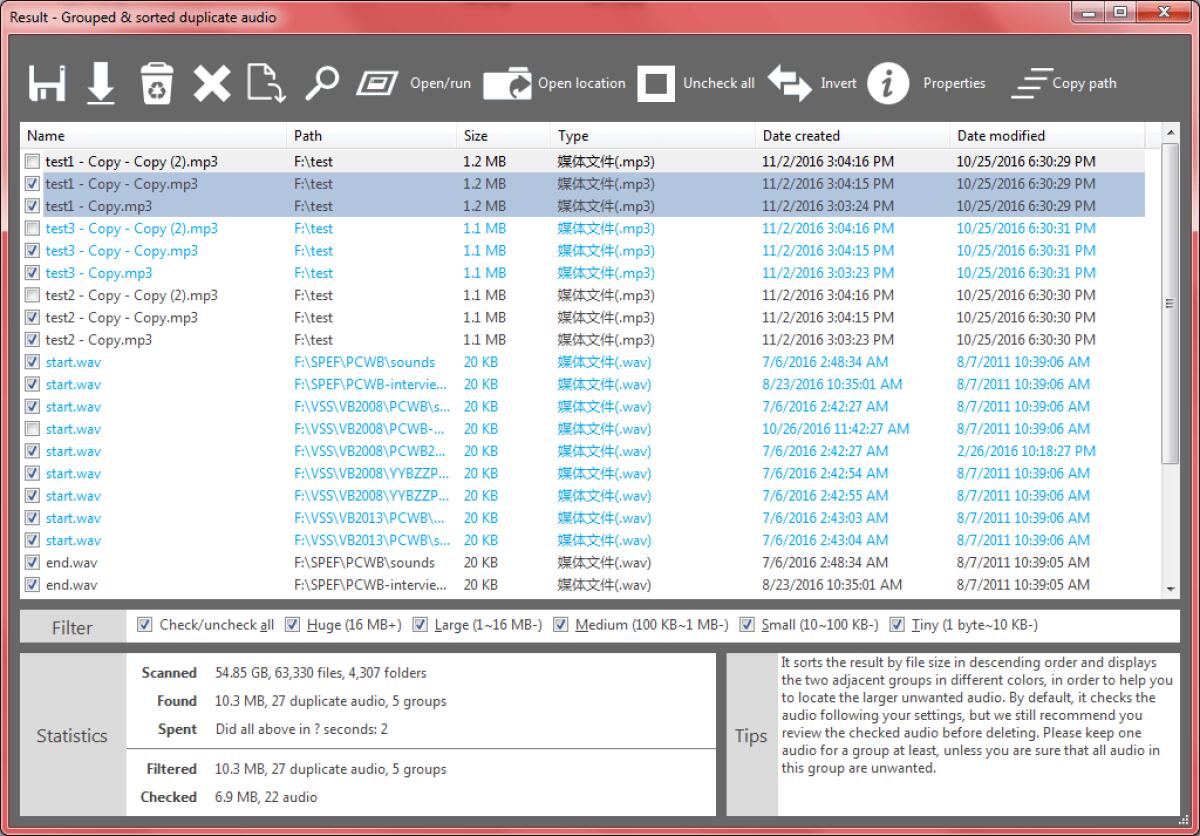
Task: Open the search magnifier tool
Action: coord(321,83)
